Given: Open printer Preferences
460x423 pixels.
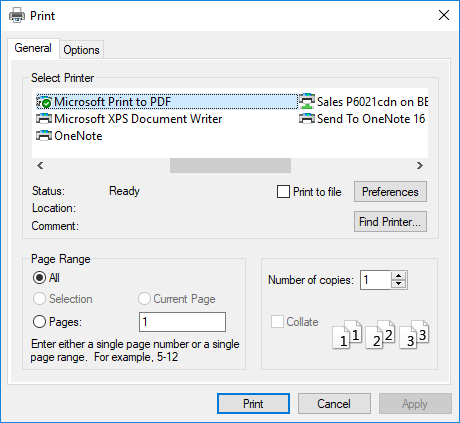Looking at the screenshot, I should tap(390, 192).
